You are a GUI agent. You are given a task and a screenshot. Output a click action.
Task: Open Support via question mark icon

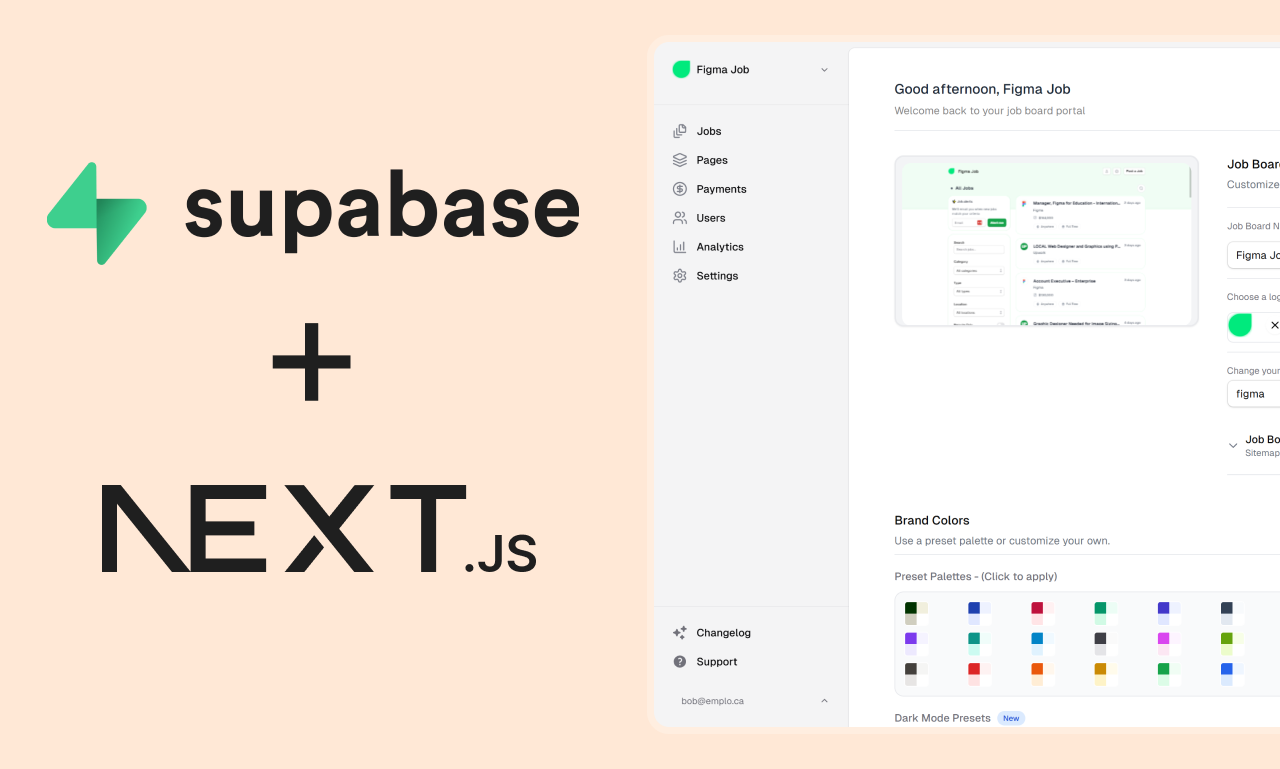click(x=680, y=662)
